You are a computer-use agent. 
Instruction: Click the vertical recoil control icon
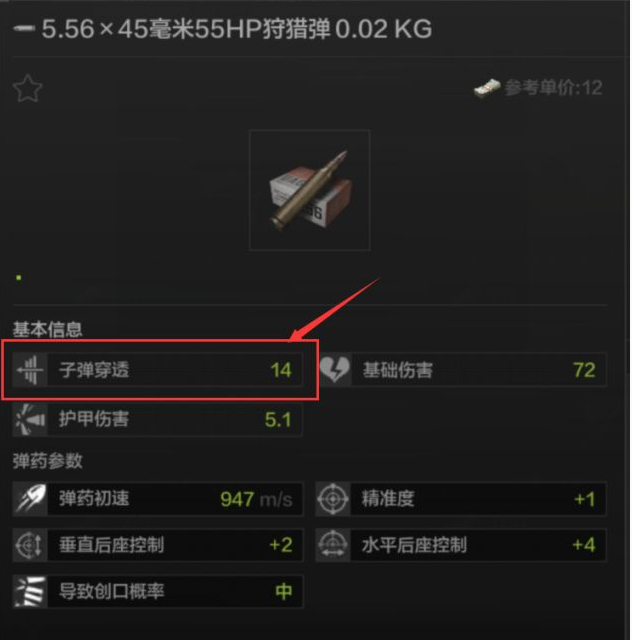point(30,545)
